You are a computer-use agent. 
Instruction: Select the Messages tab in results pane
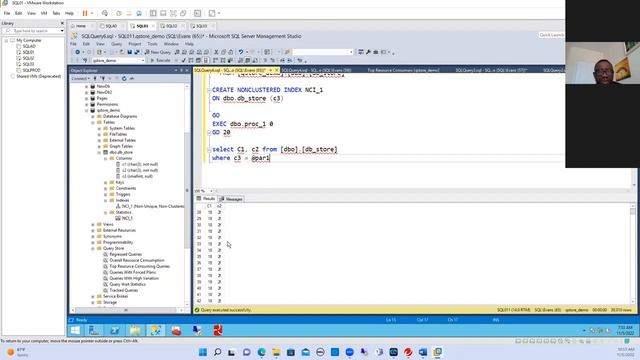coord(231,199)
